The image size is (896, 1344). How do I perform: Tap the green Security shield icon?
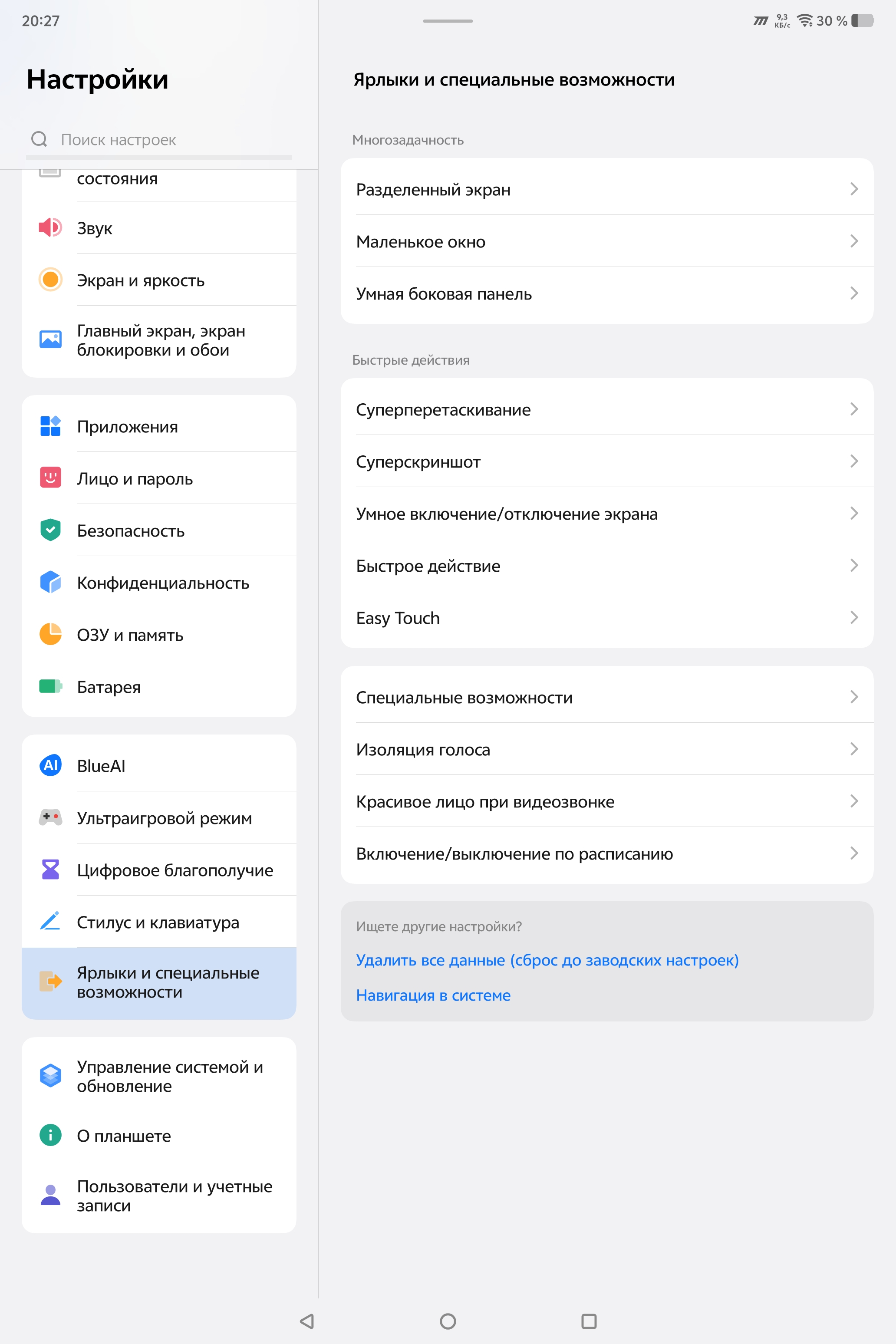(x=50, y=530)
